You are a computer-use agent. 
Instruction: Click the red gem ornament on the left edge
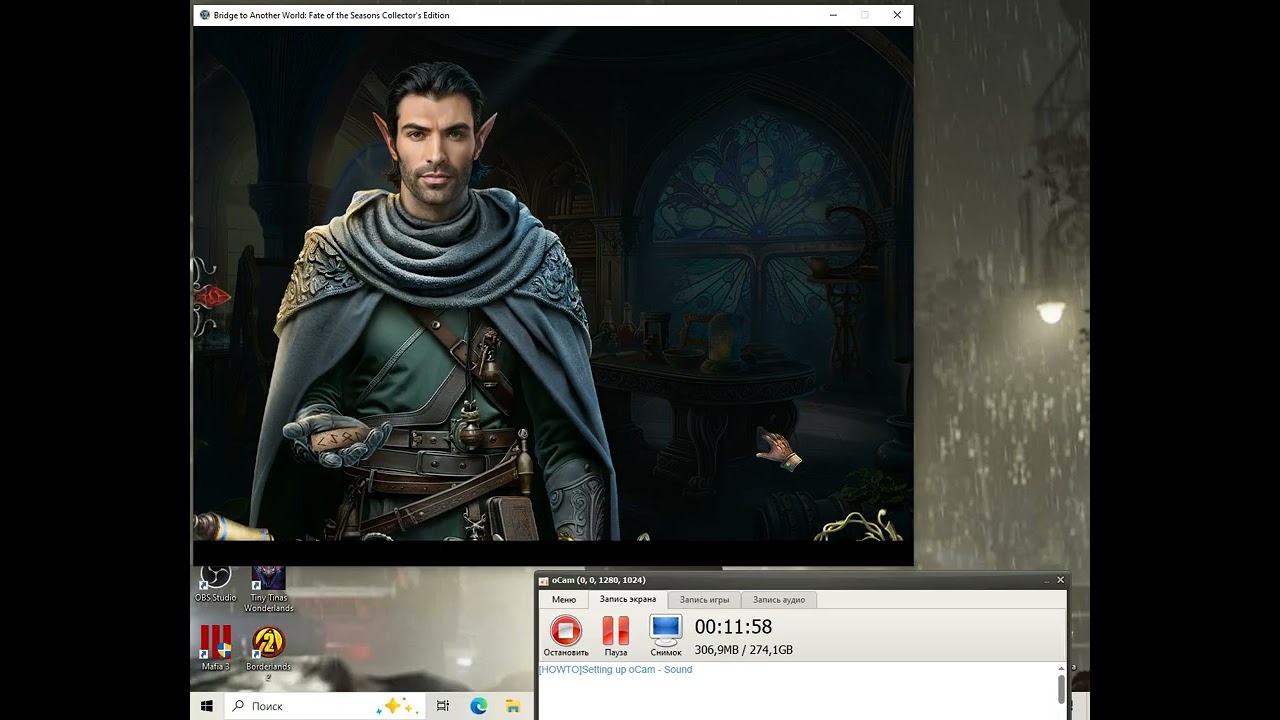pos(212,297)
